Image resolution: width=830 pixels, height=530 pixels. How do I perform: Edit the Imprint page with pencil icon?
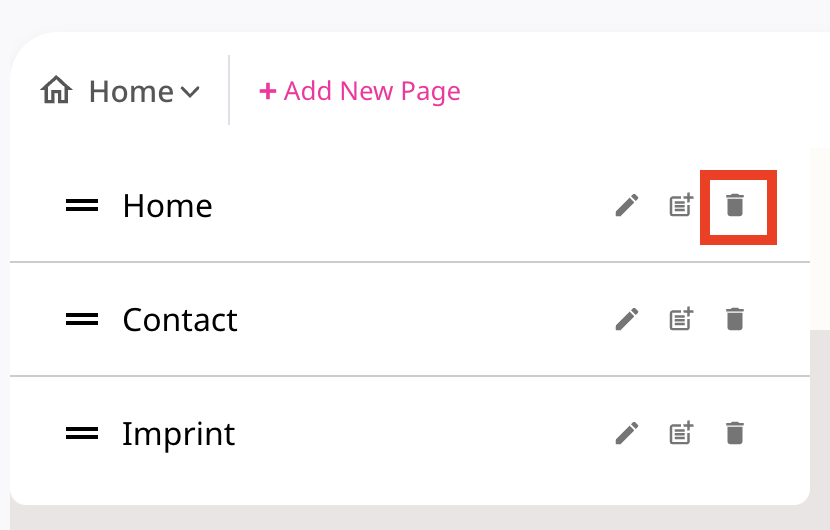pyautogui.click(x=627, y=433)
